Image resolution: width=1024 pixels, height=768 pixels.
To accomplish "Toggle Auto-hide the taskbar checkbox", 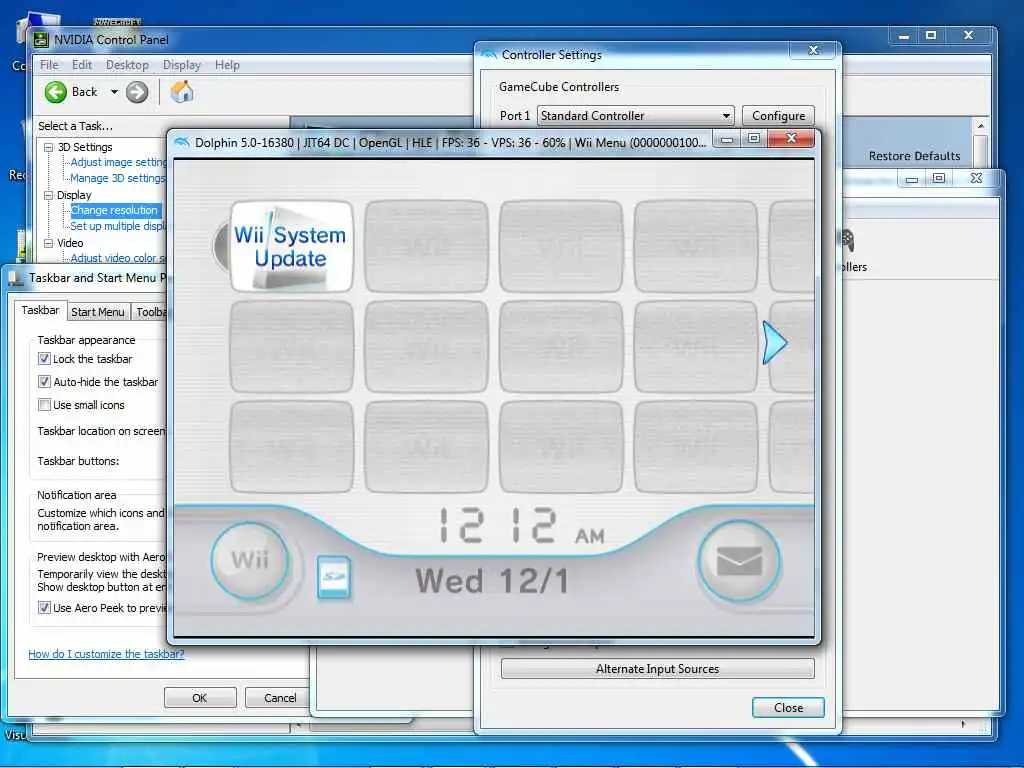I will click(44, 381).
